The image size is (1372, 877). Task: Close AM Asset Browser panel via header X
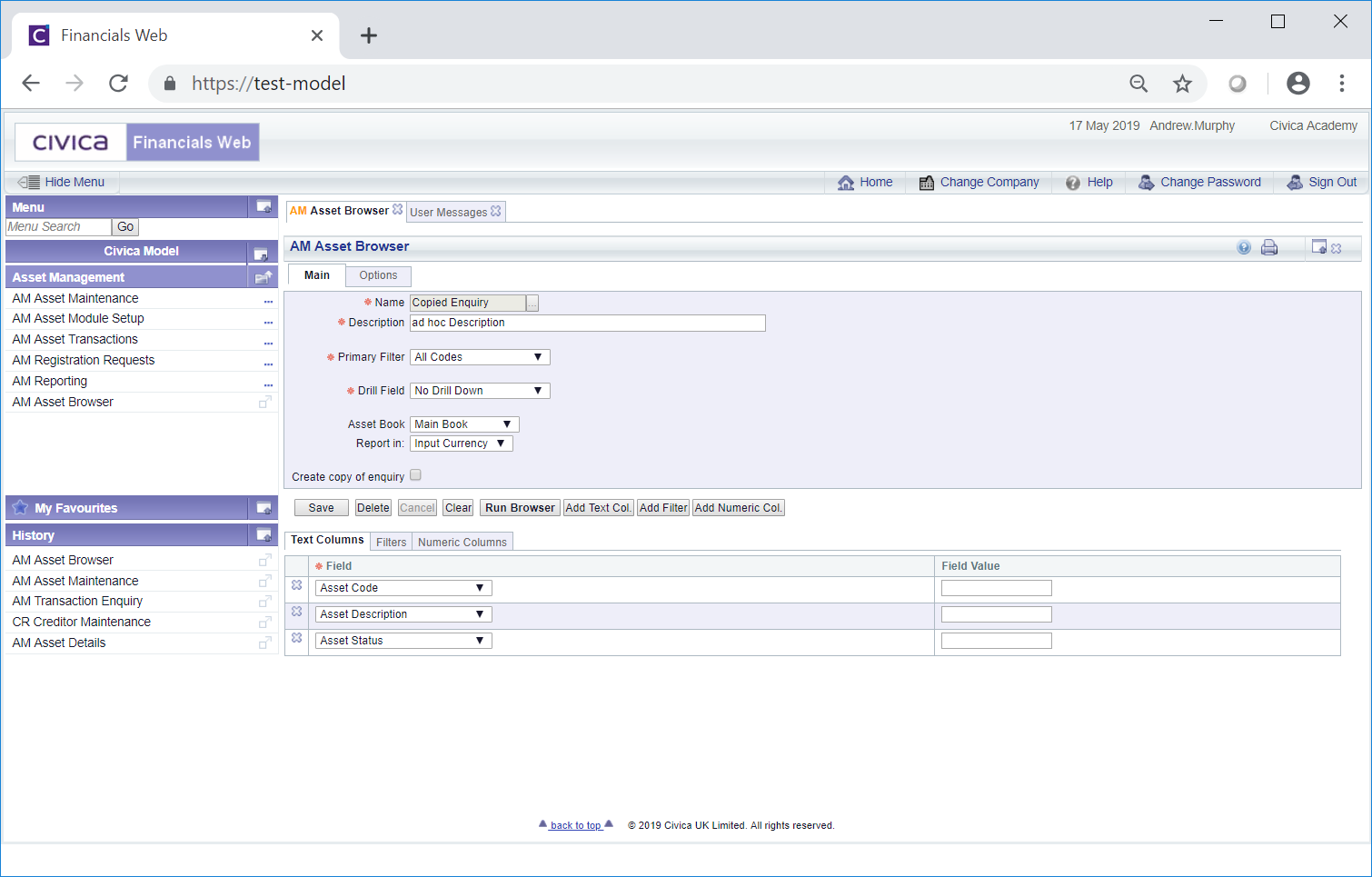(x=1337, y=248)
